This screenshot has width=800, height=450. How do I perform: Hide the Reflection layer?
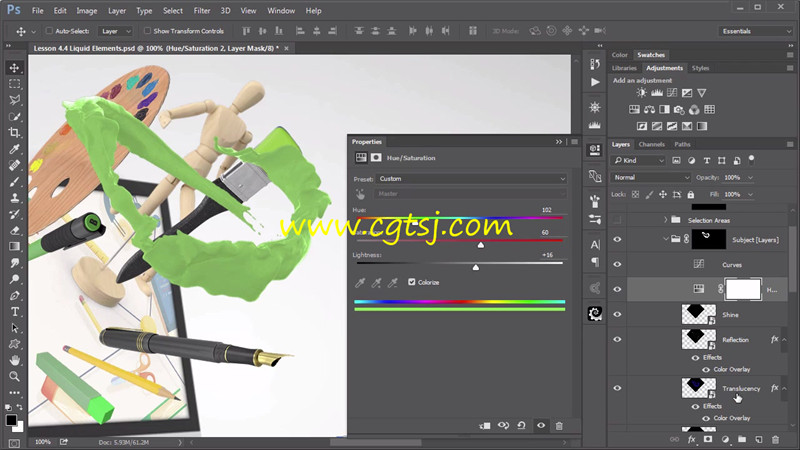617,339
